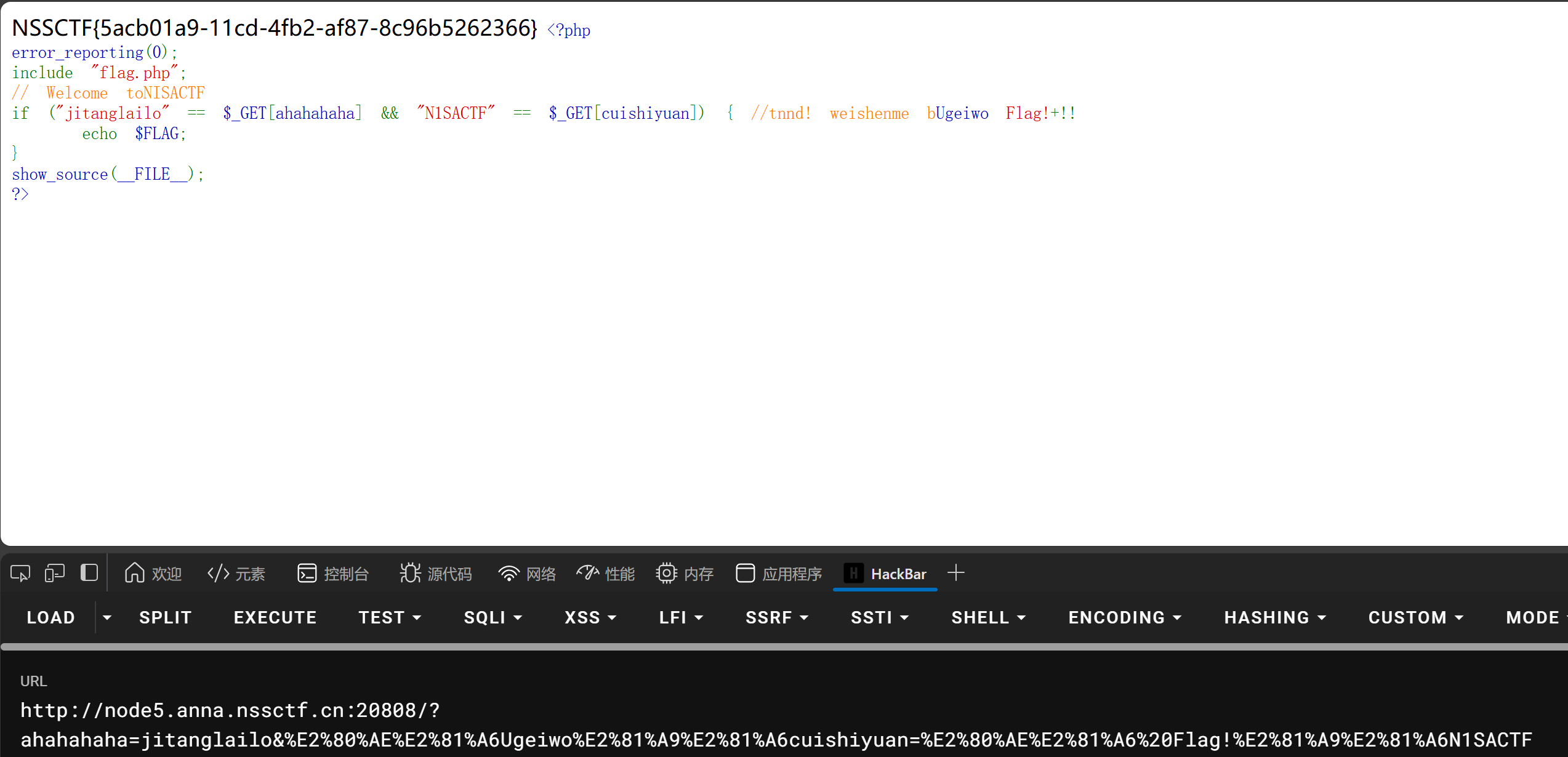
Task: Switch to the 源代码 sources tab
Action: [436, 574]
